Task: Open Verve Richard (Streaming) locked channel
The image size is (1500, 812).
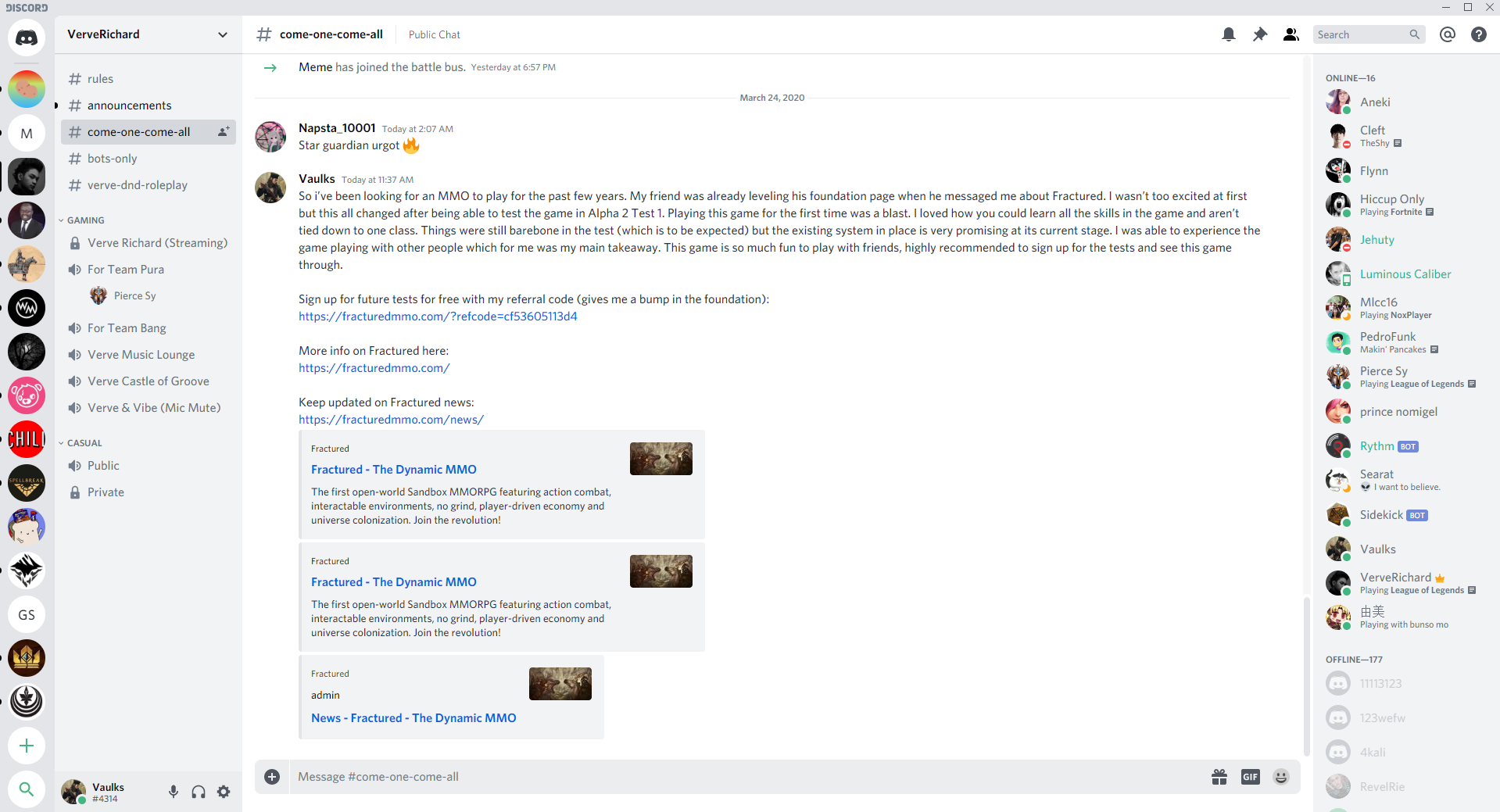Action: [x=149, y=243]
